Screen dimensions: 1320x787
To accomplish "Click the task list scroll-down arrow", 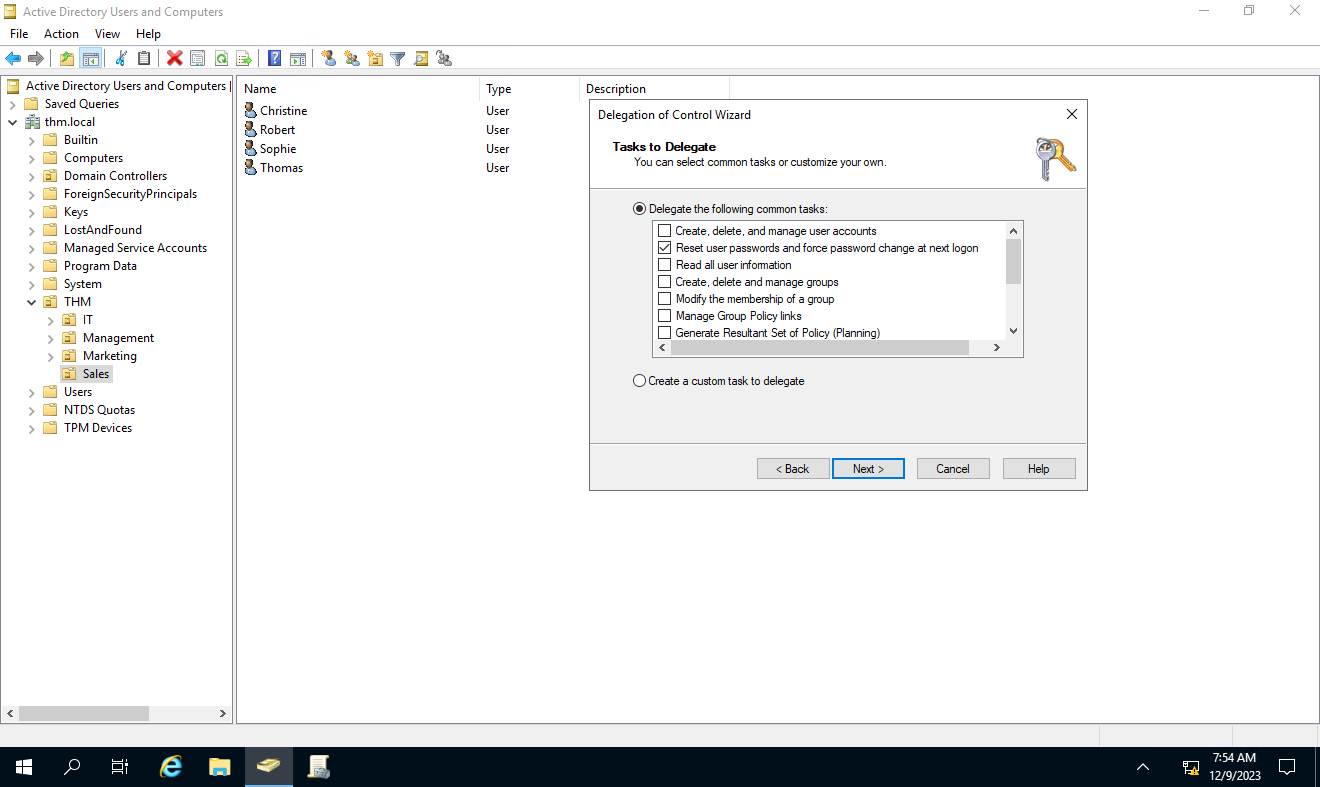I will tap(1013, 331).
